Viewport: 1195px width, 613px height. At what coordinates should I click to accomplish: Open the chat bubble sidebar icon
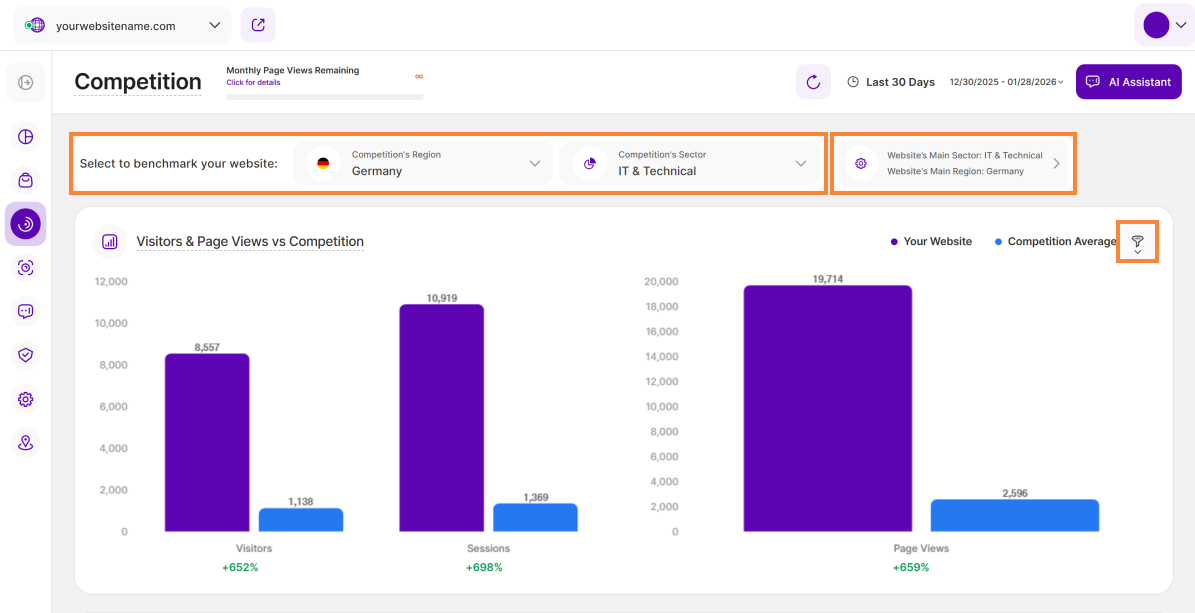26,311
